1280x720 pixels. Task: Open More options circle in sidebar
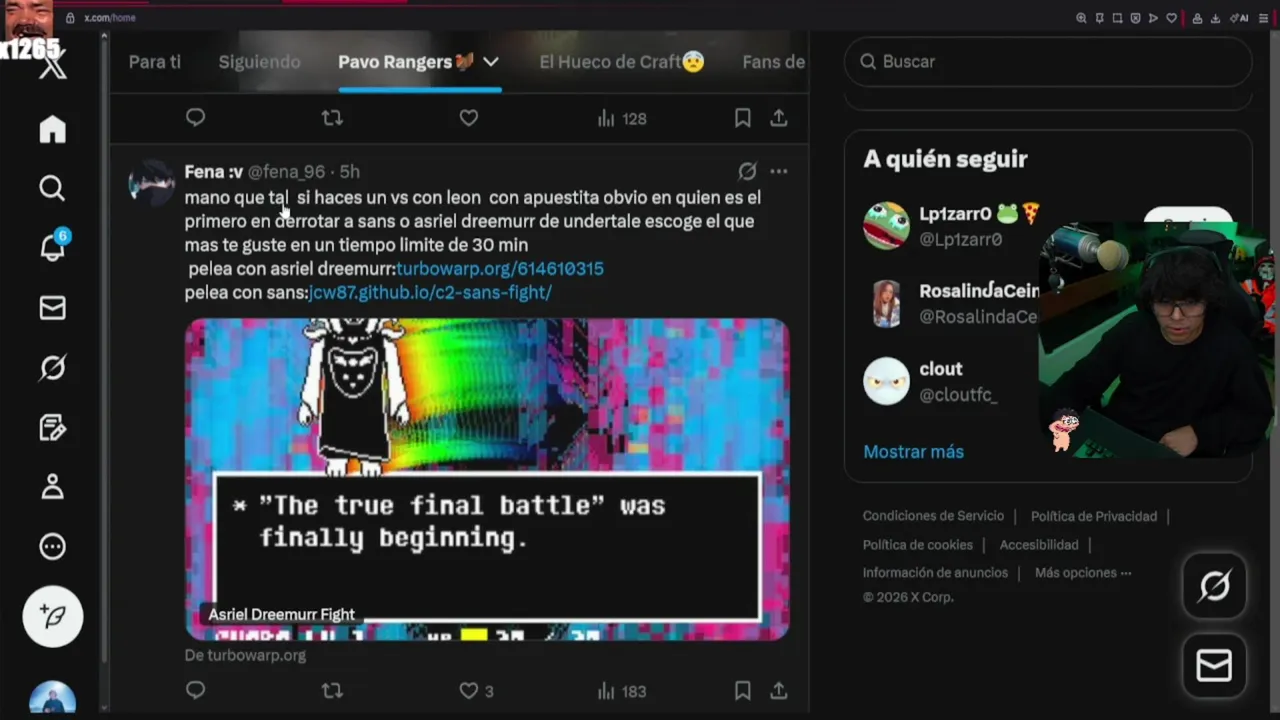click(52, 547)
